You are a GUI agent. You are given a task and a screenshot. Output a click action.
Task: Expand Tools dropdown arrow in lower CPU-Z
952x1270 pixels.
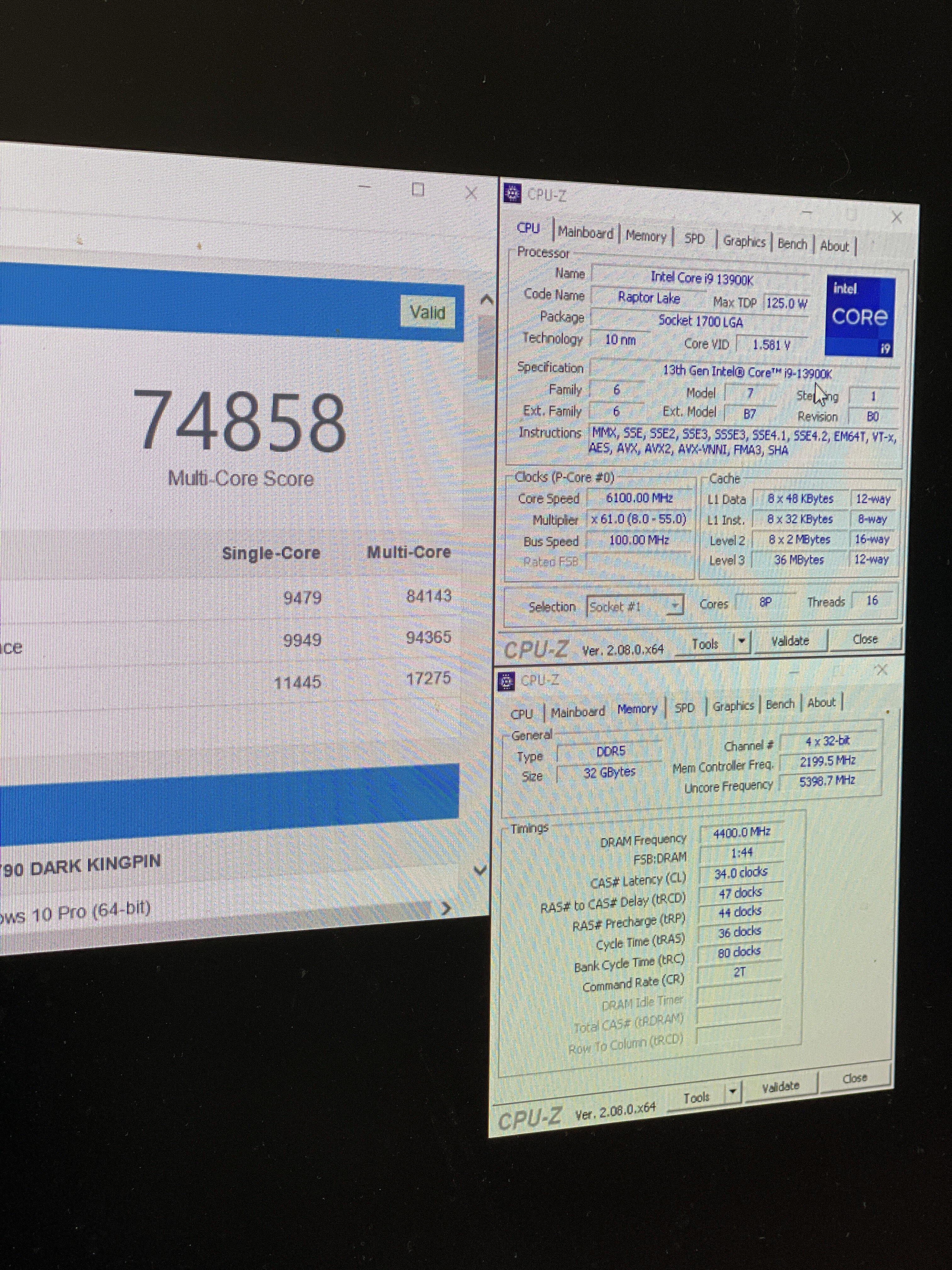click(733, 1091)
